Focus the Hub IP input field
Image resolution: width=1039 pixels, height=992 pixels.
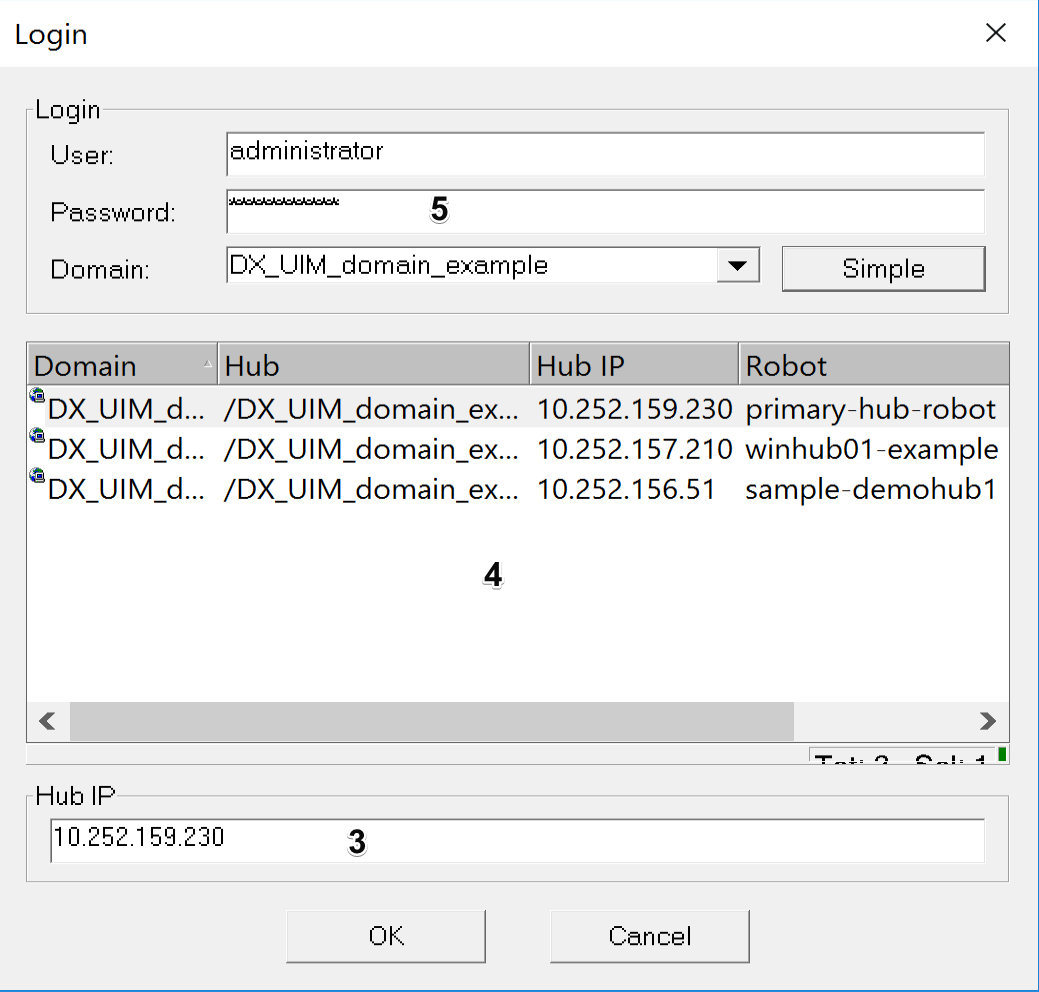[x=518, y=840]
